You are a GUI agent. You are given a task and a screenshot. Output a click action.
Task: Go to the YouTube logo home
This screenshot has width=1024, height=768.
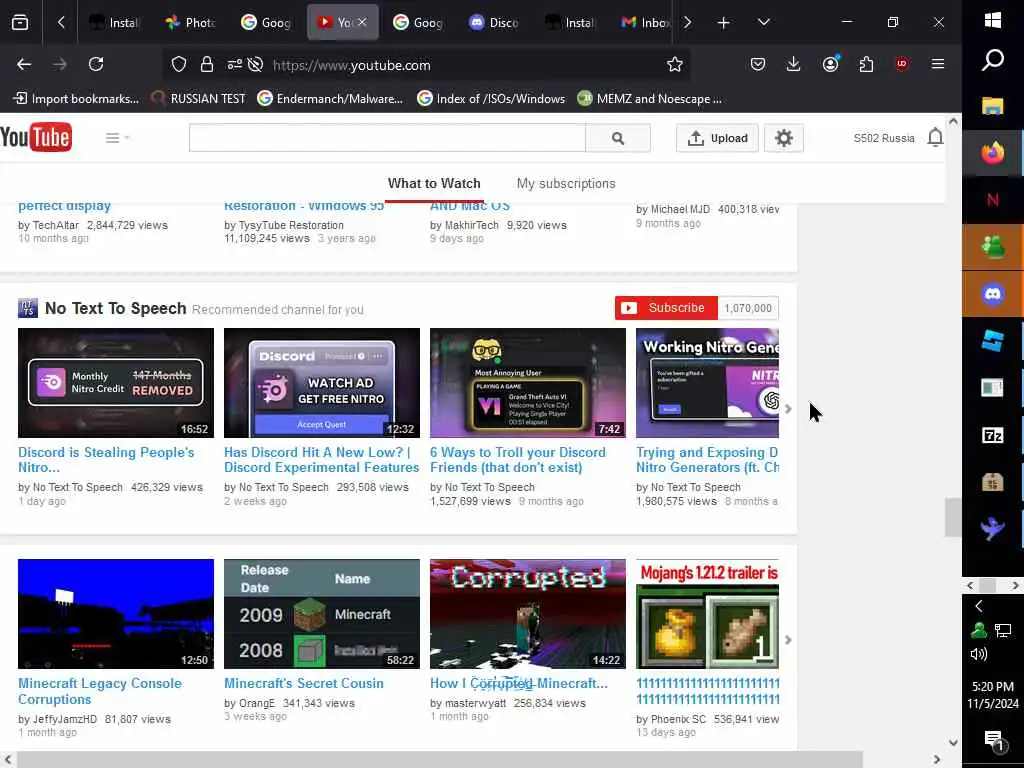pyautogui.click(x=36, y=137)
